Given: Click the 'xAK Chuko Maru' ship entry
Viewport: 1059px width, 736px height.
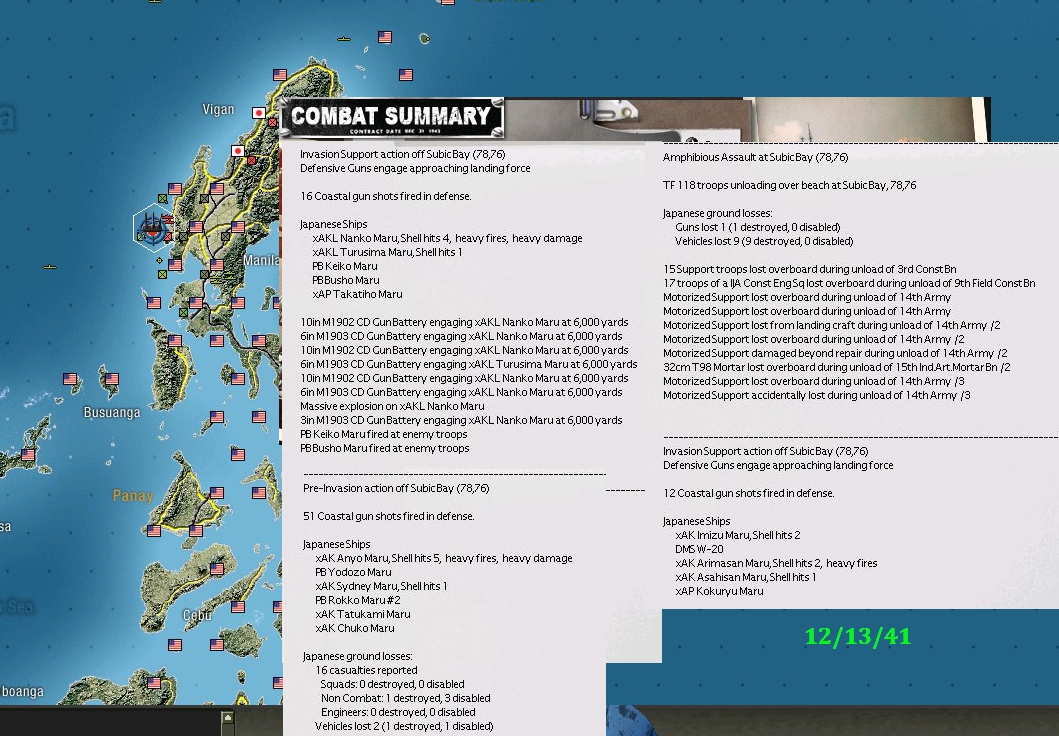Looking at the screenshot, I should 355,629.
